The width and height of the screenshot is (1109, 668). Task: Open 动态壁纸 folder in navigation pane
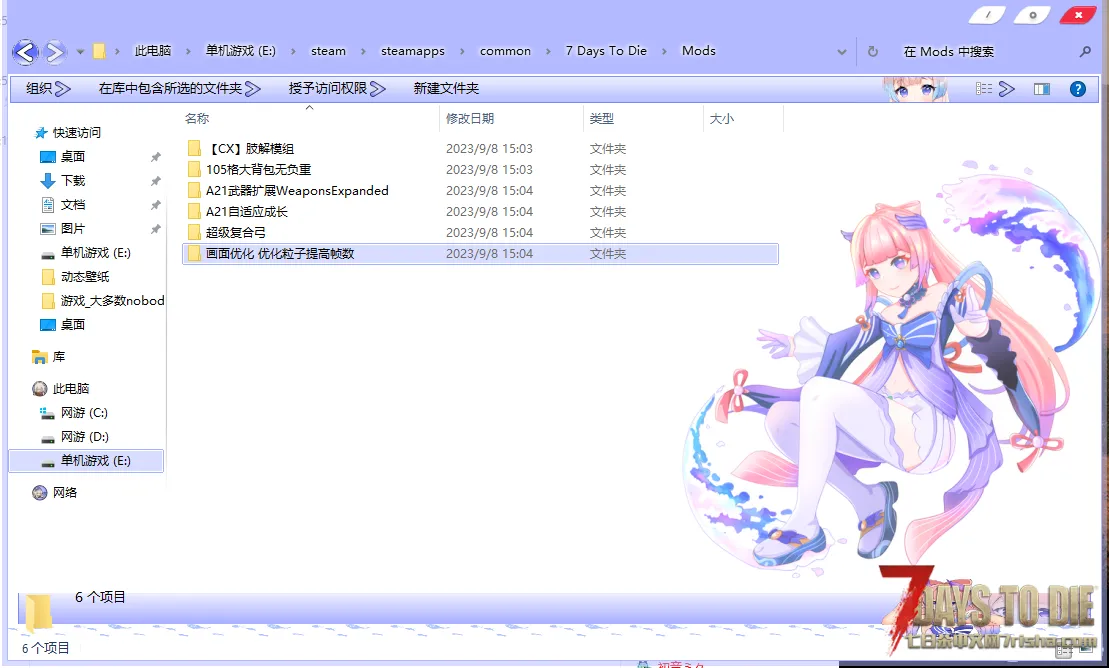[x=85, y=277]
